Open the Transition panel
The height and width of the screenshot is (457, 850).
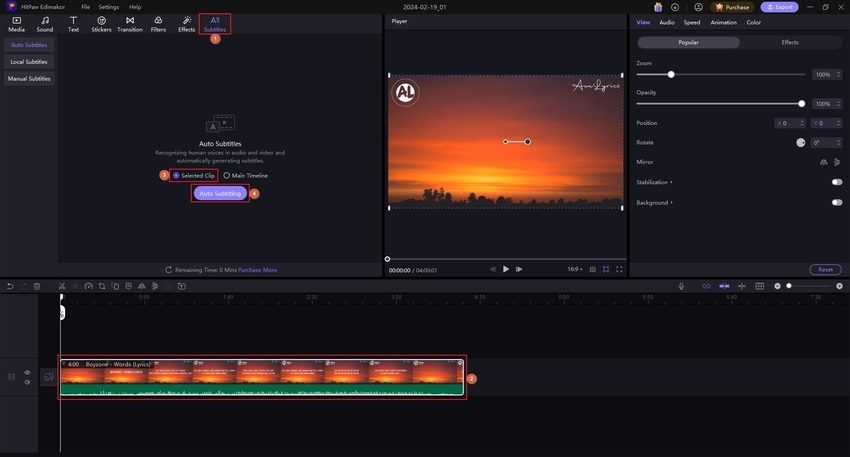point(130,24)
